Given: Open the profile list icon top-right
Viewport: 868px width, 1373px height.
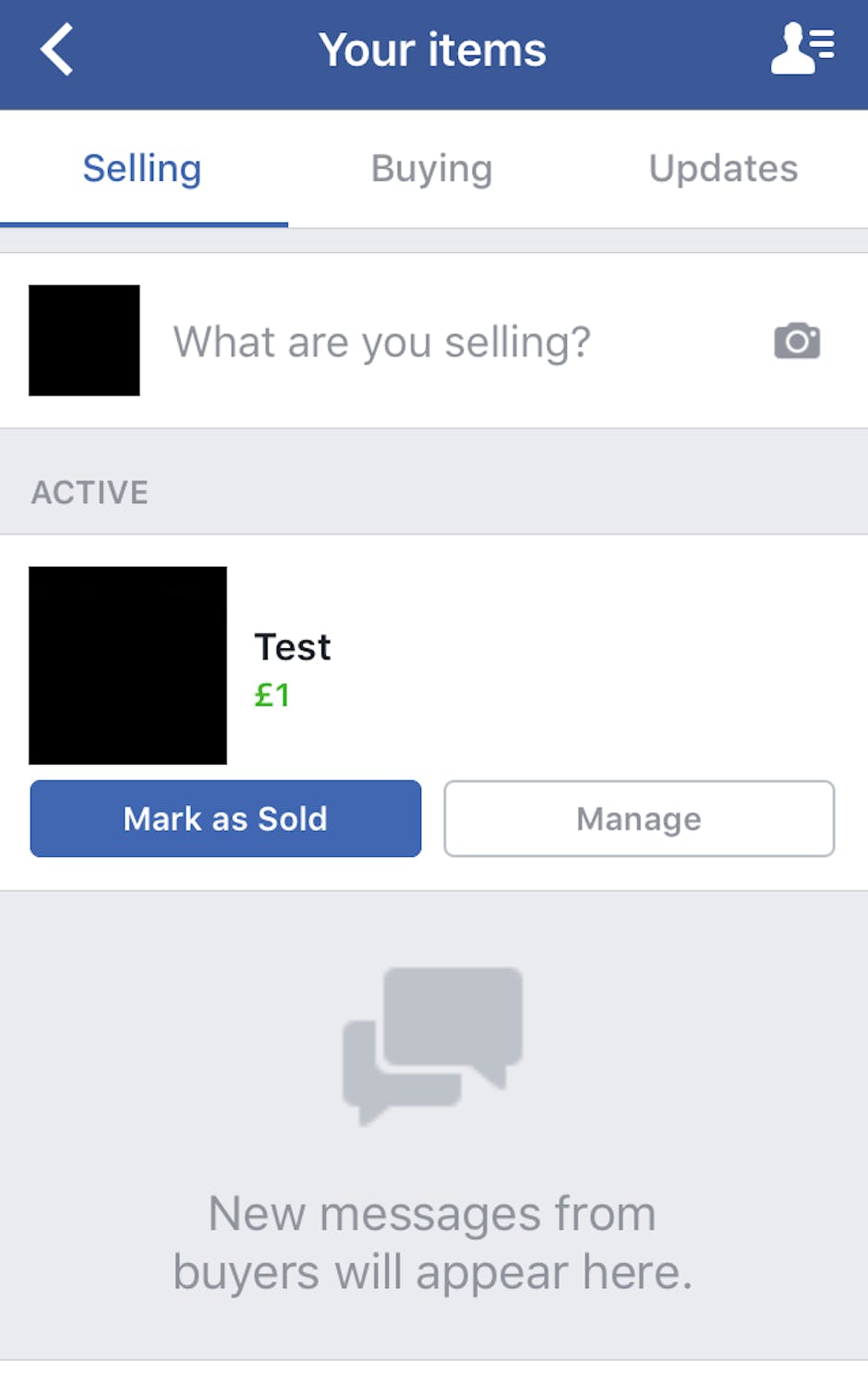Looking at the screenshot, I should click(x=802, y=49).
